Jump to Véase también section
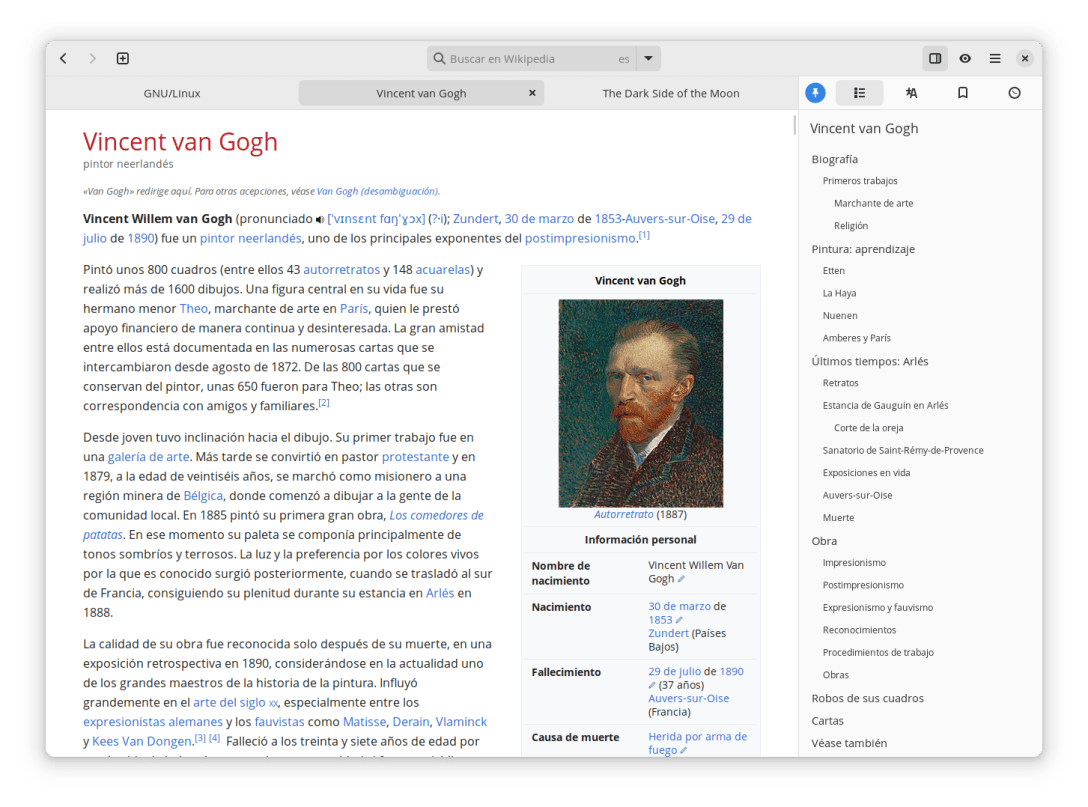 coord(849,743)
